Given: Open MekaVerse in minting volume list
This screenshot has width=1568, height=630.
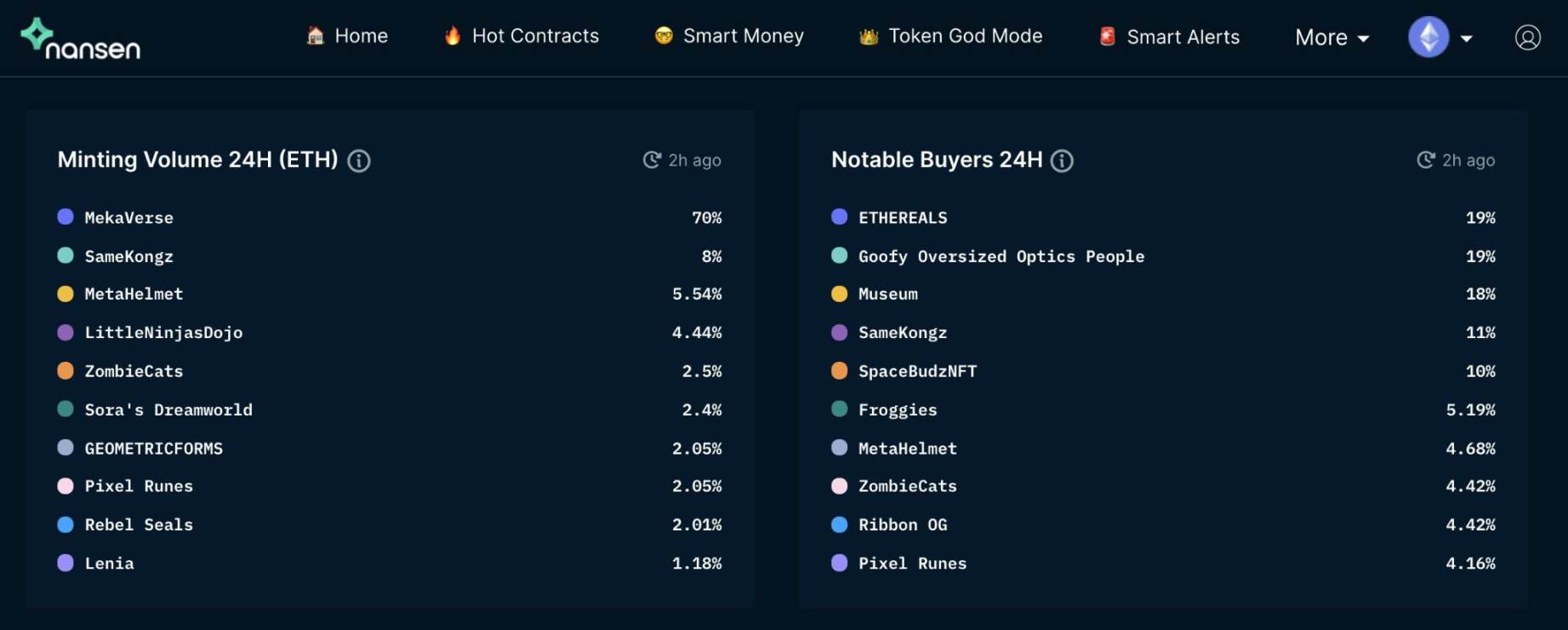Looking at the screenshot, I should click(129, 218).
